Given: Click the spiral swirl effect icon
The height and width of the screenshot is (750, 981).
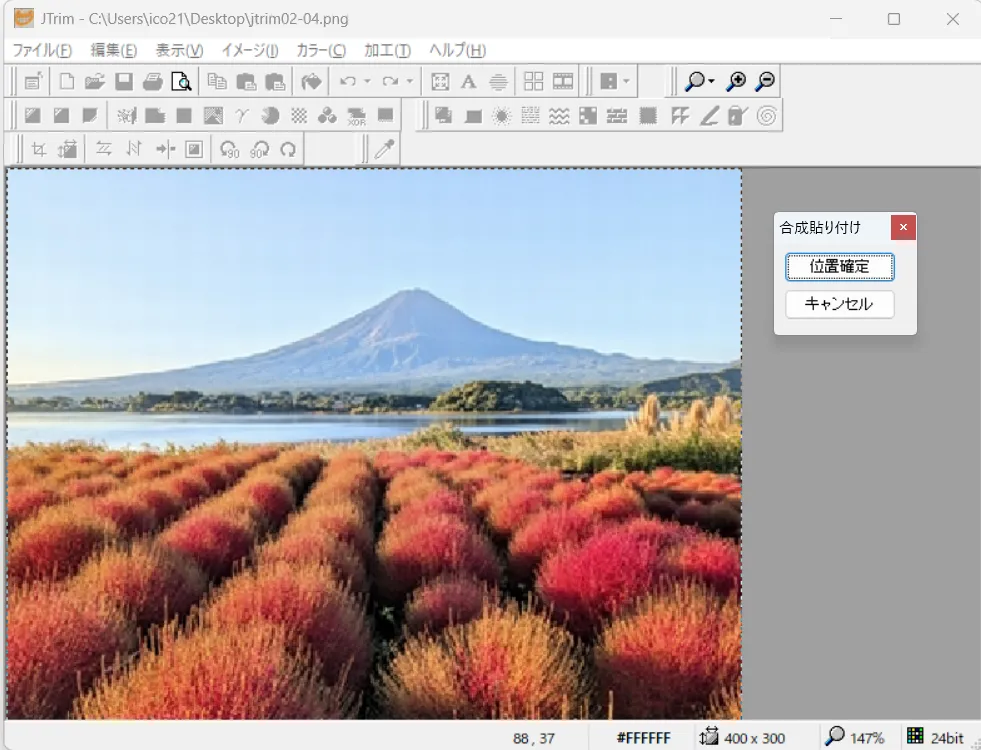Looking at the screenshot, I should pyautogui.click(x=767, y=116).
